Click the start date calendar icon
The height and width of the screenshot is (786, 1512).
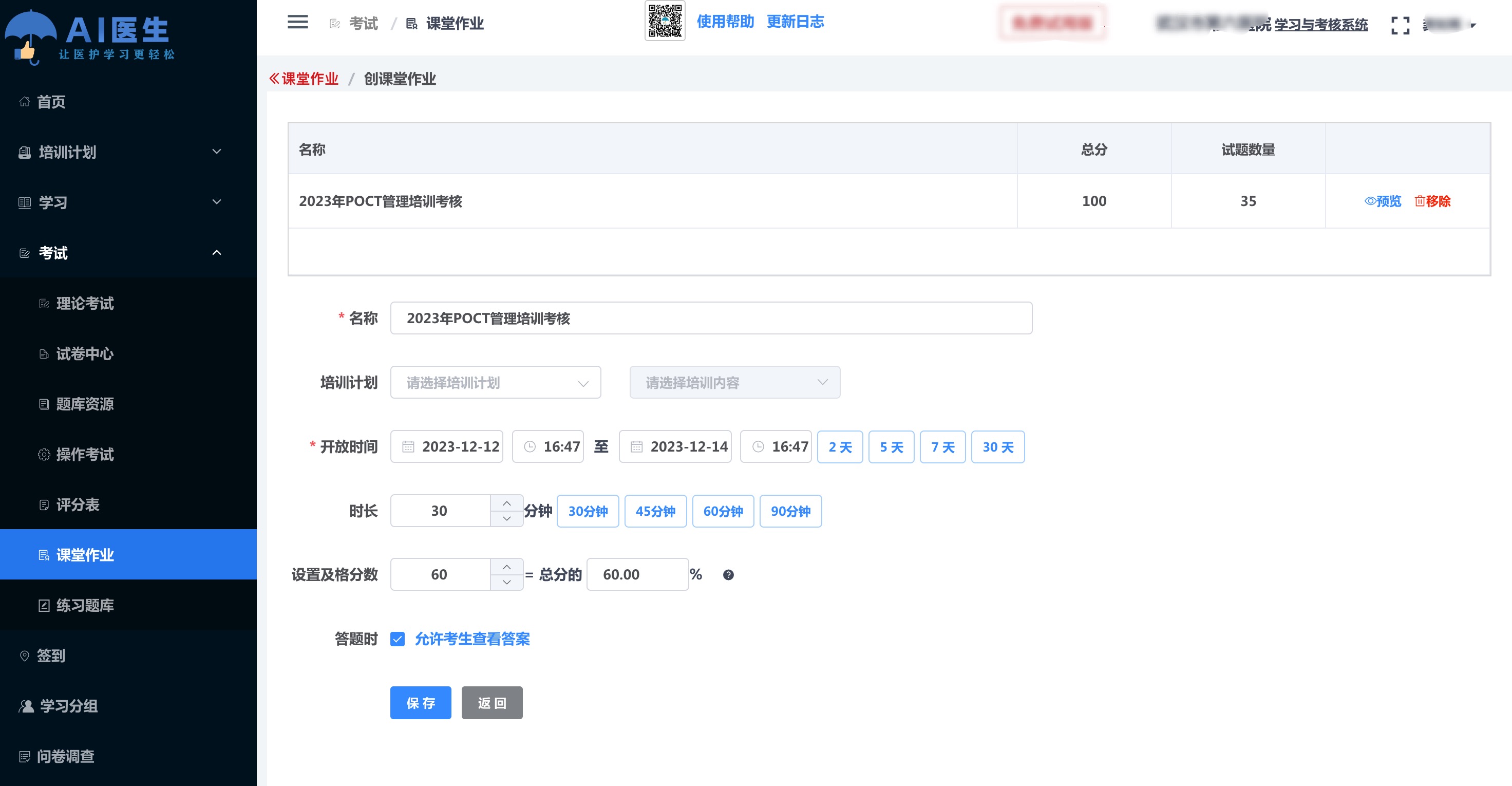coord(408,447)
